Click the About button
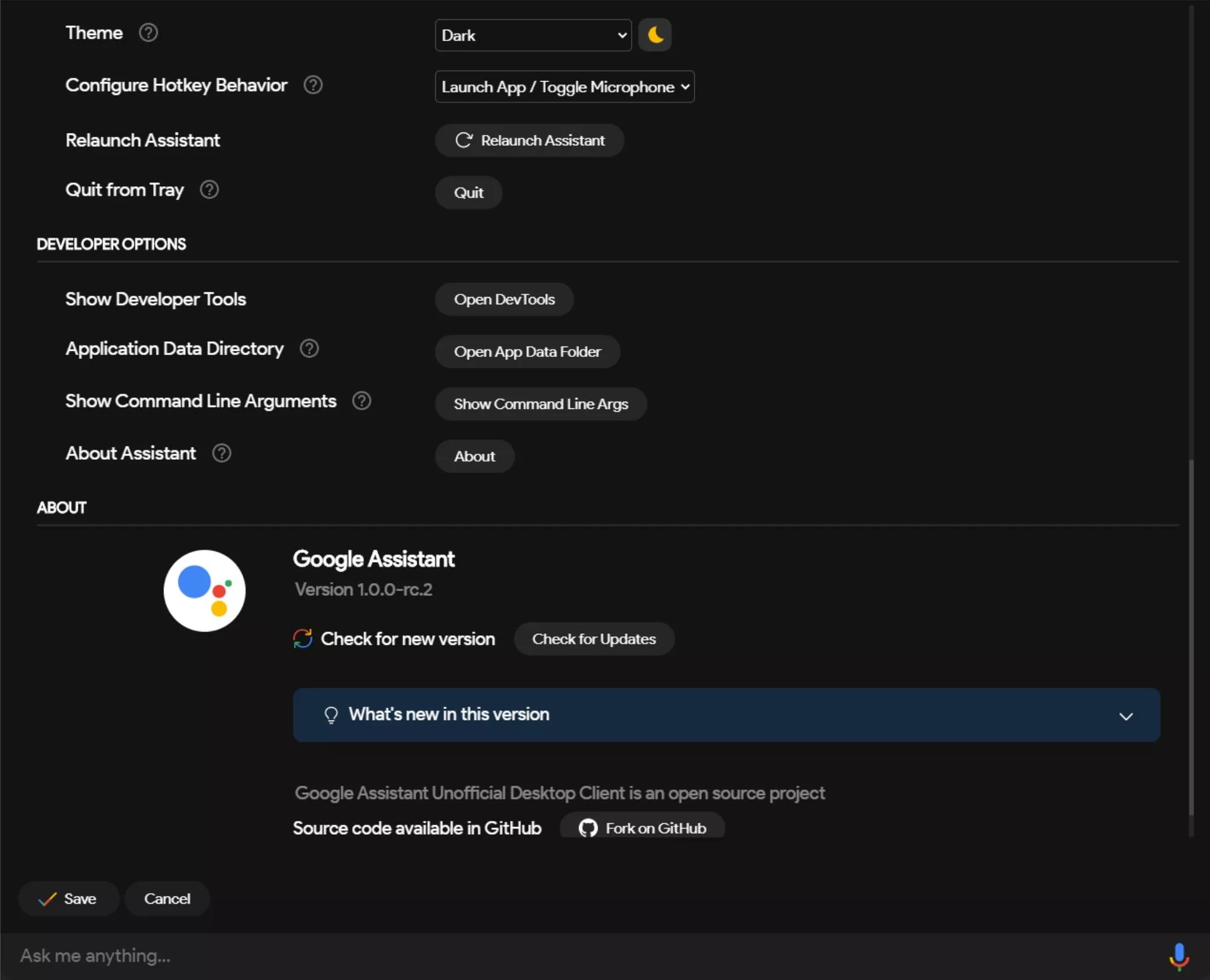Viewport: 1210px width, 980px height. (475, 456)
